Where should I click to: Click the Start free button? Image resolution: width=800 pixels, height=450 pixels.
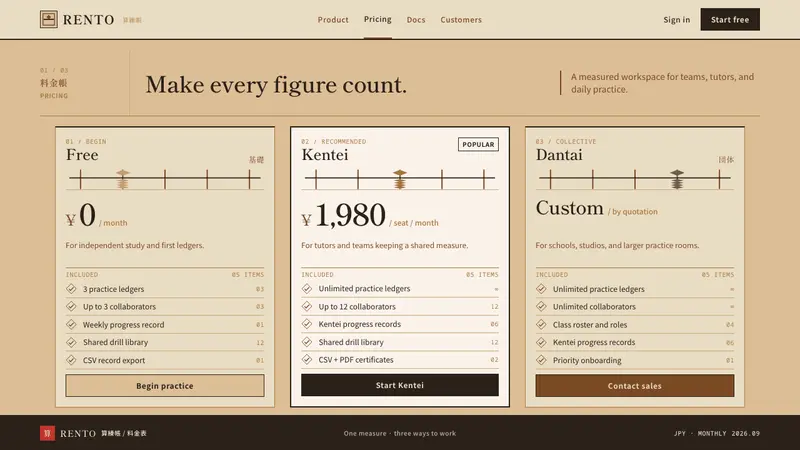730,19
